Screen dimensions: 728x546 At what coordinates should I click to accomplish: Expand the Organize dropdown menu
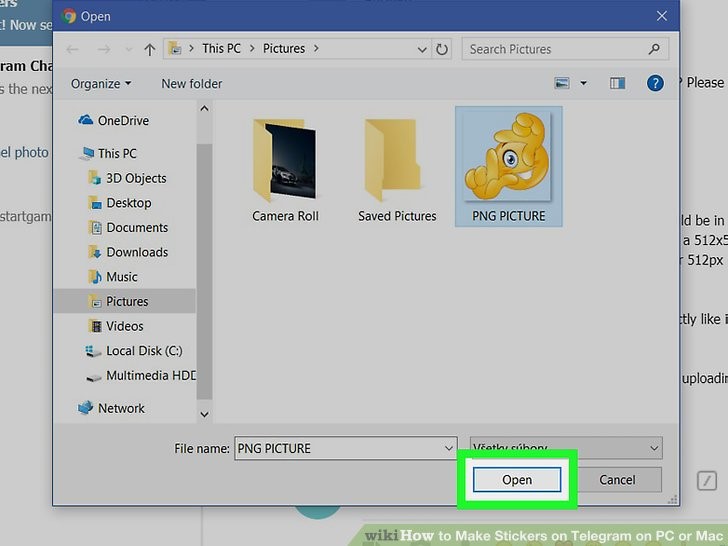tap(101, 84)
